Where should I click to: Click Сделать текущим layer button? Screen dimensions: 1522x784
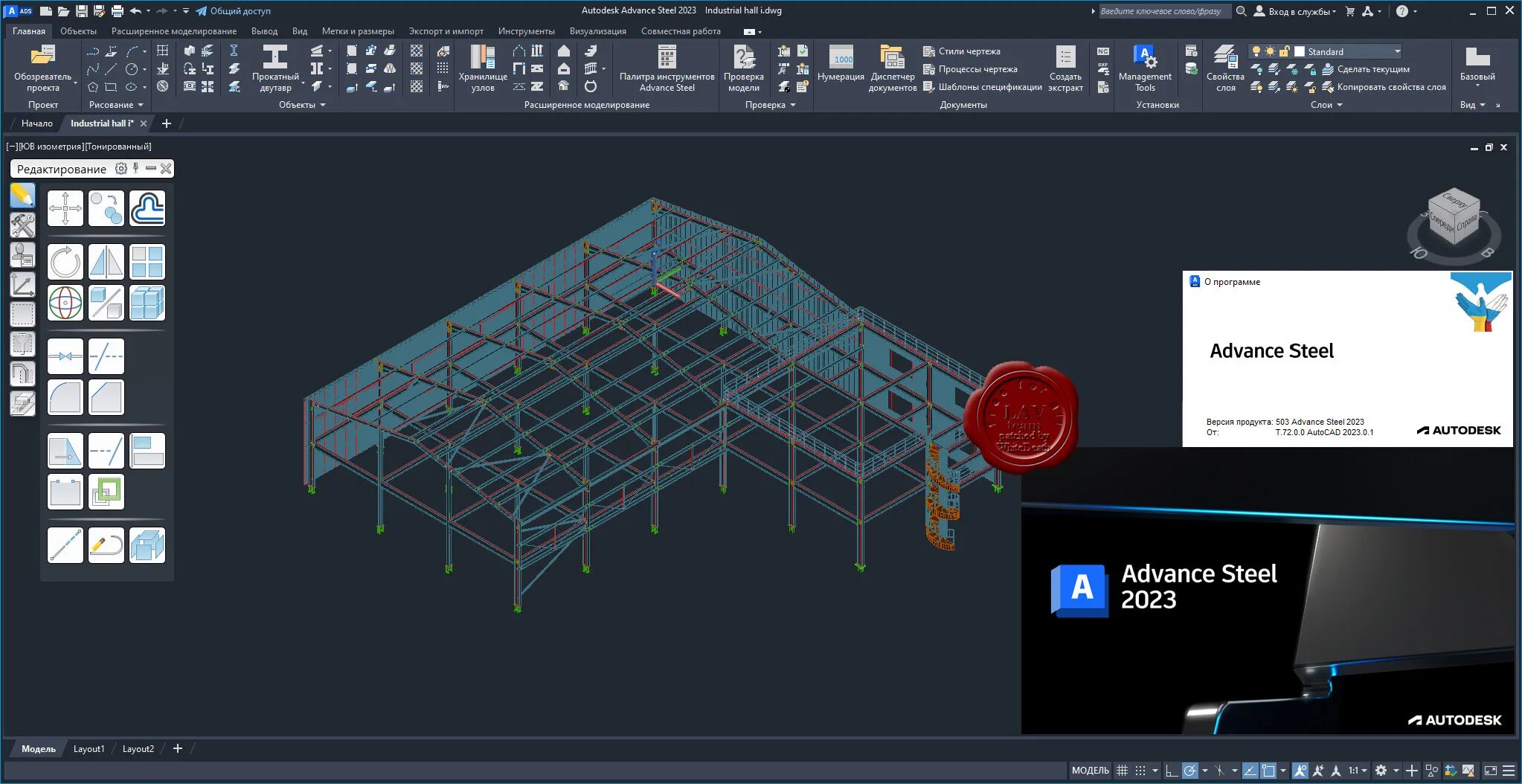click(1366, 69)
